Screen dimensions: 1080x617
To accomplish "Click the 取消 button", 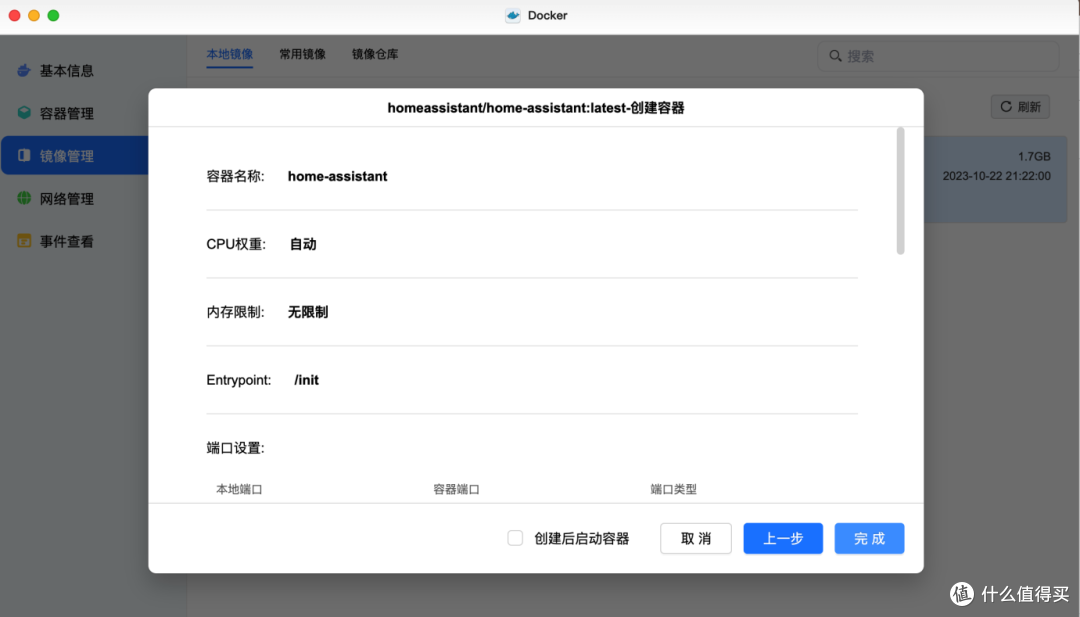I will coord(696,538).
